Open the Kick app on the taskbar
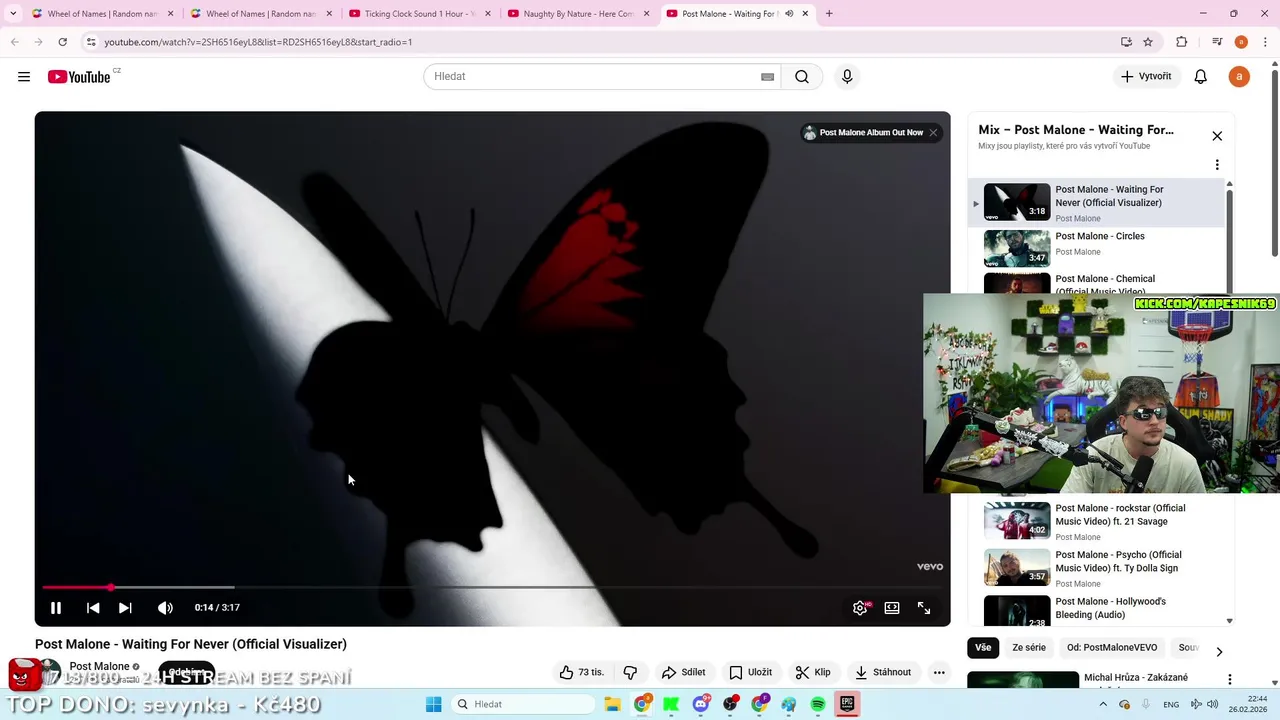1280x720 pixels. (671, 704)
